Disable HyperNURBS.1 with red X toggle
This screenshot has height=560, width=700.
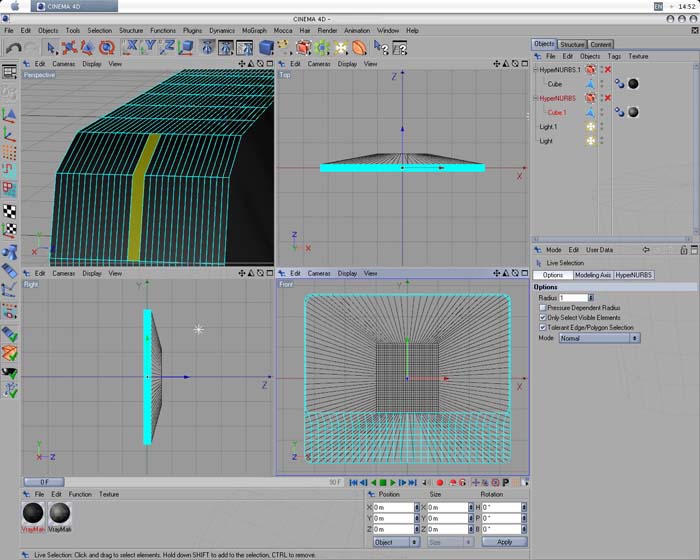[608, 70]
